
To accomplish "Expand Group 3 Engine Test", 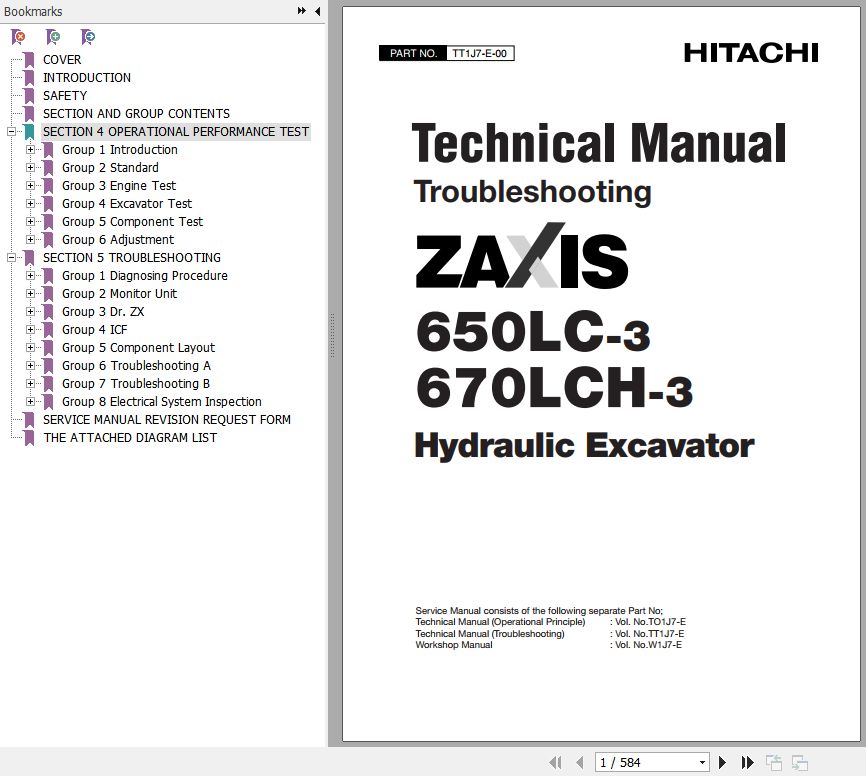I will pos(30,186).
